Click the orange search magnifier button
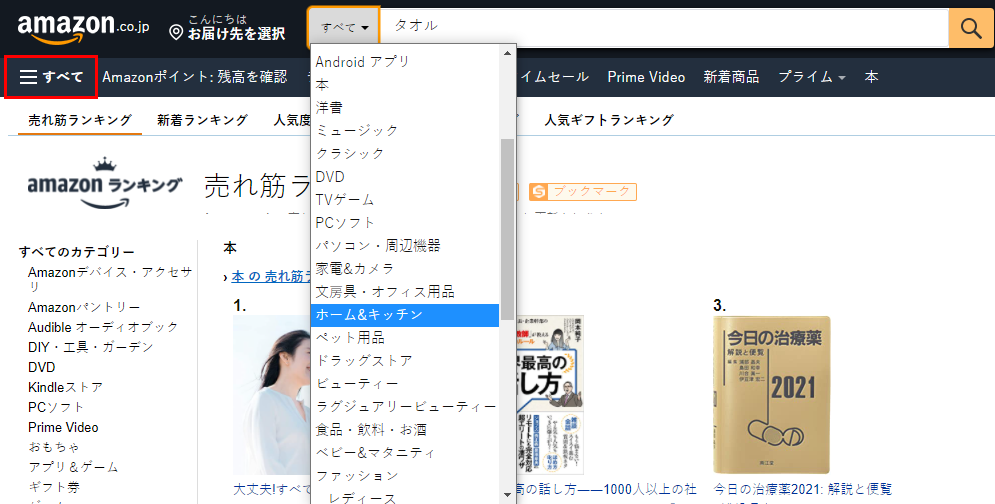The height and width of the screenshot is (504, 995). coord(971,28)
